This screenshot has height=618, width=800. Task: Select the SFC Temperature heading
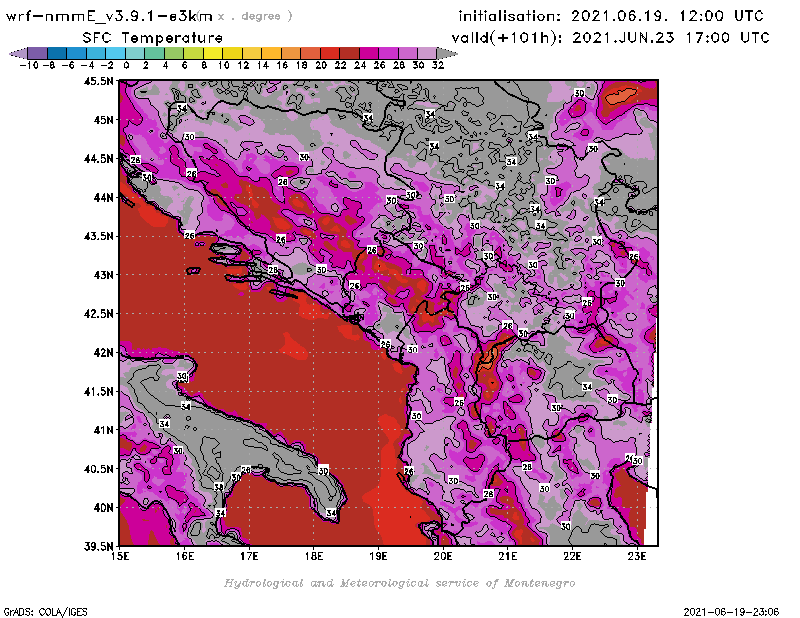click(x=153, y=38)
